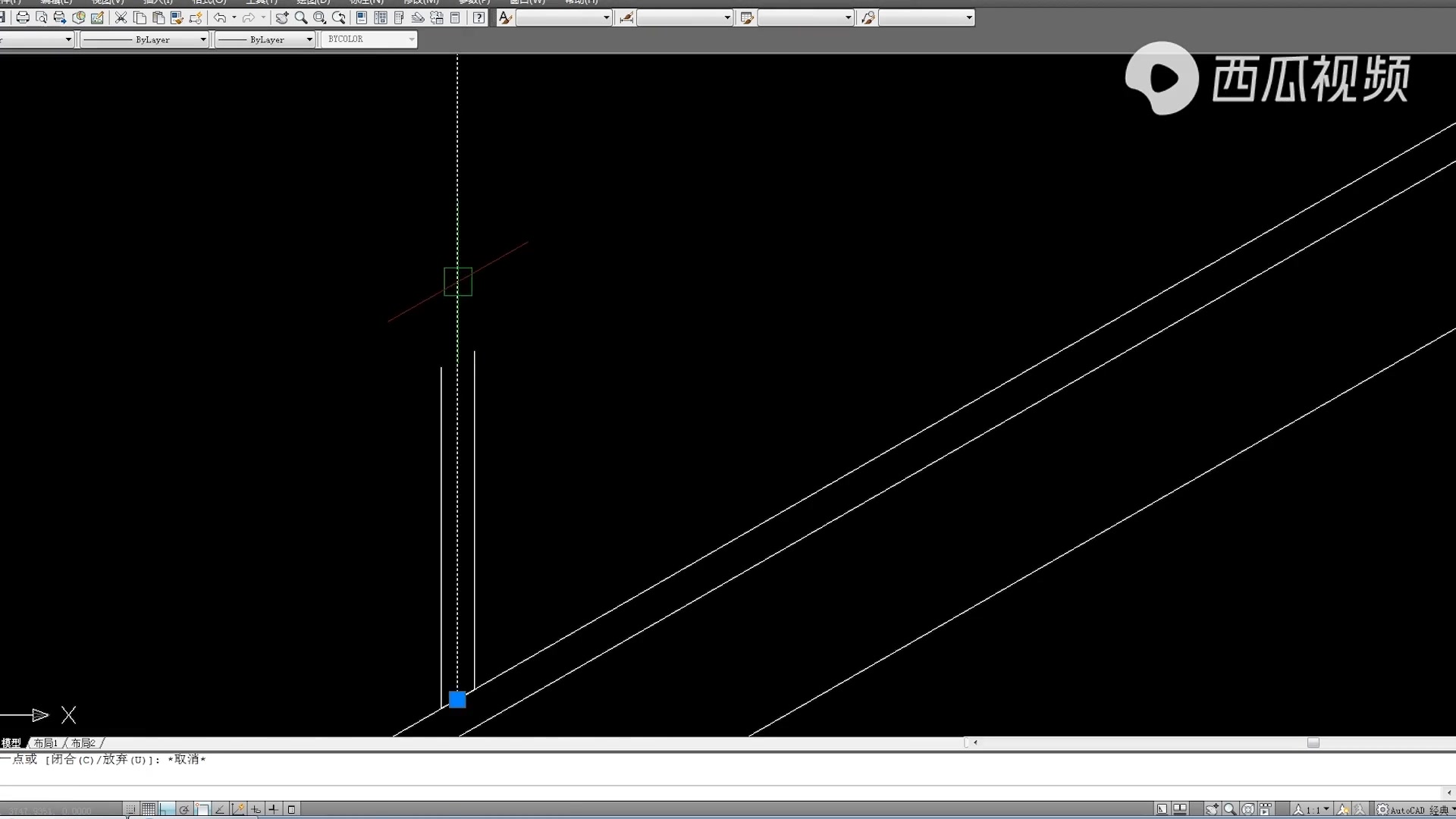The width and height of the screenshot is (1456, 819).
Task: Open the lineweight ByLayer dropdown
Action: 265,39
